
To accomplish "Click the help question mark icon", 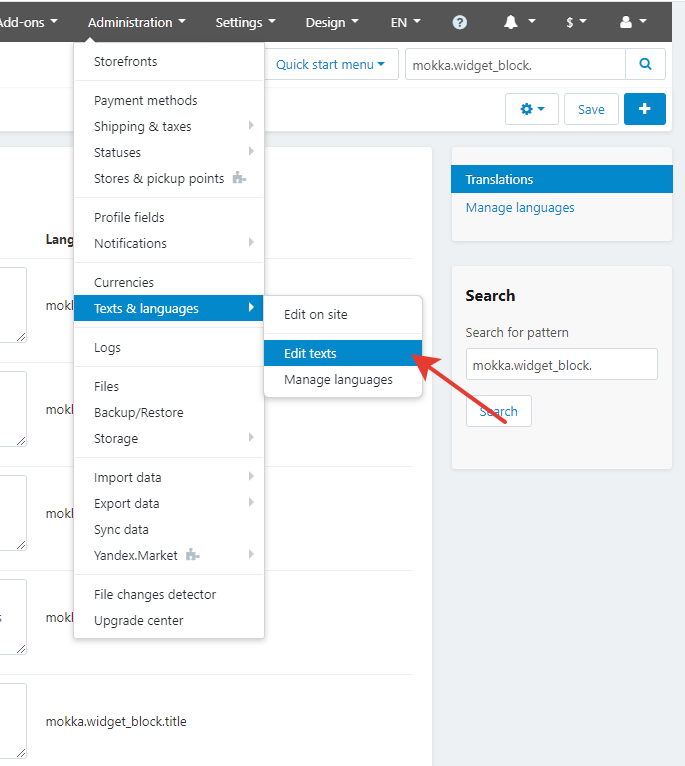I will (x=459, y=22).
